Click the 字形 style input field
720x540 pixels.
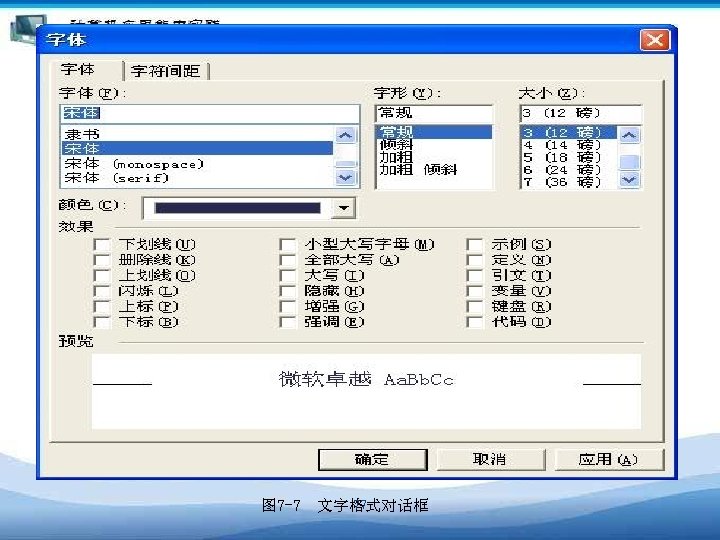[x=434, y=113]
